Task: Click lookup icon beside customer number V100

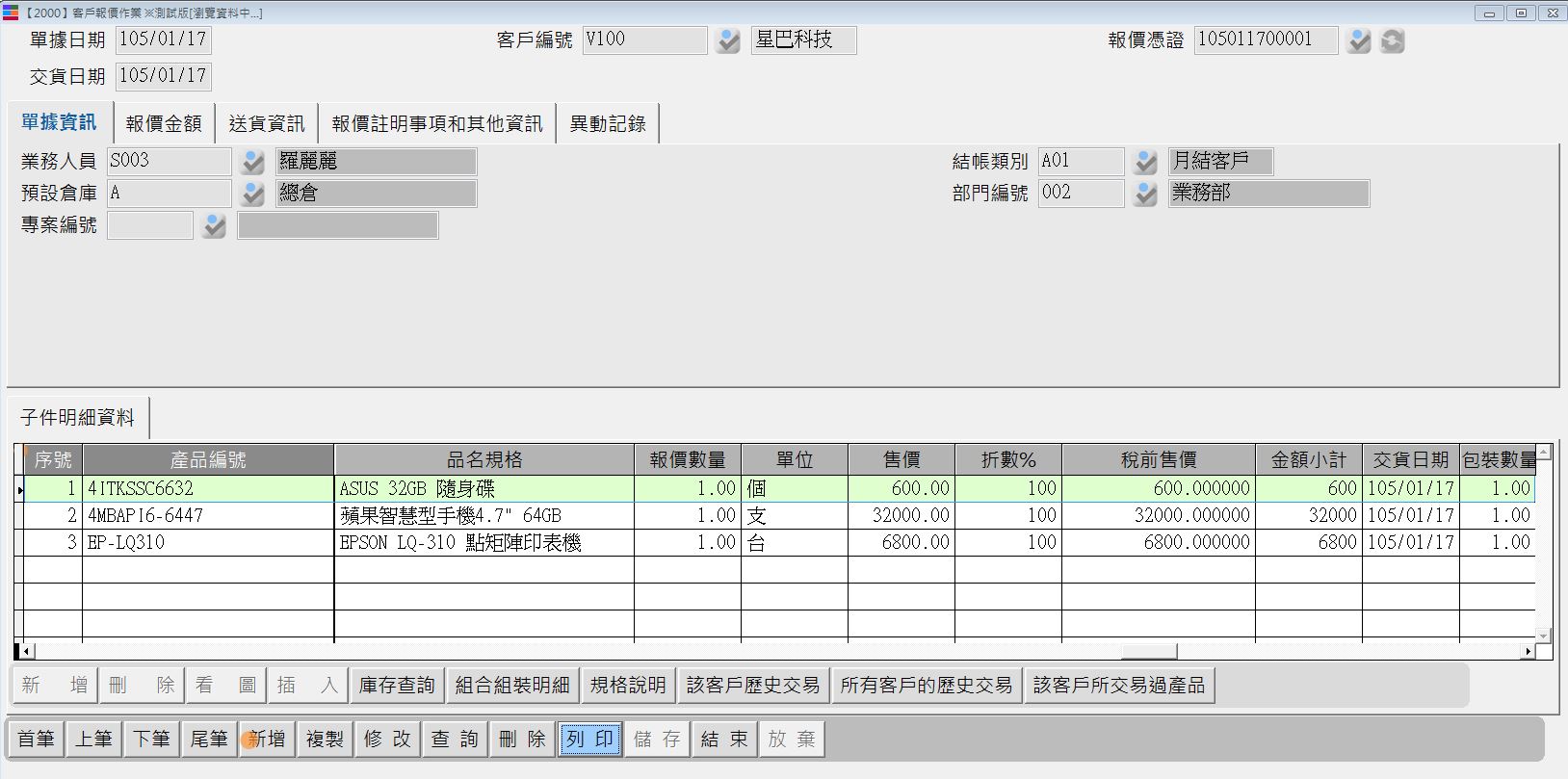Action: (728, 40)
